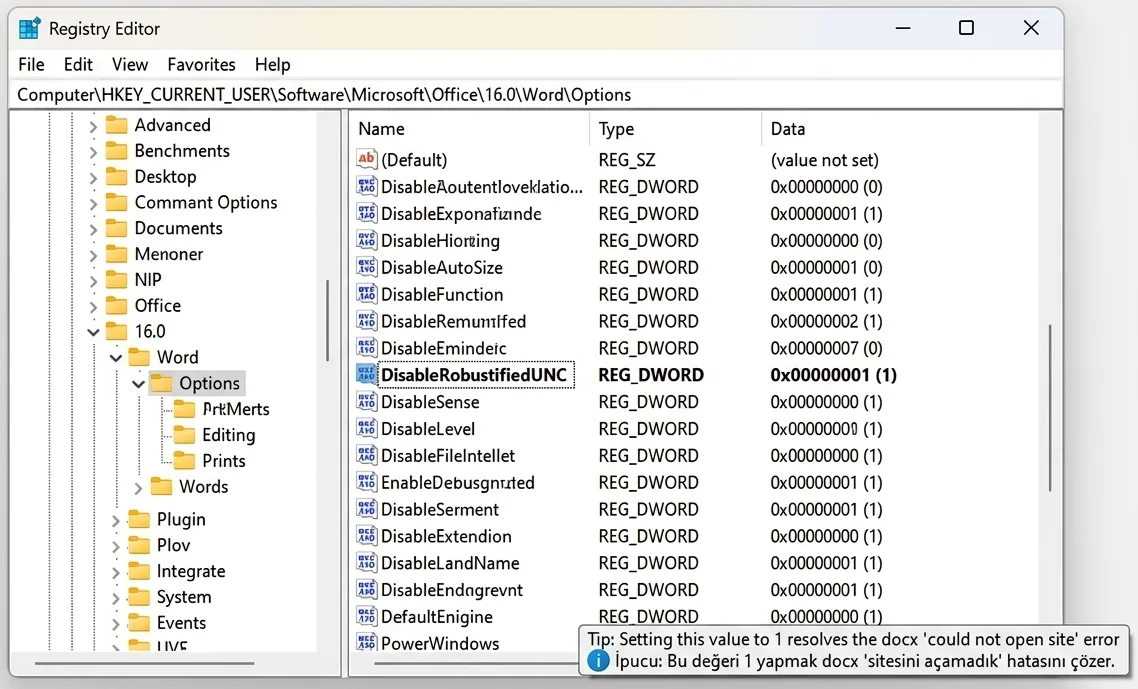Screen dimensions: 1138x689
Task: Expand the Advanced key node
Action: coord(94,126)
